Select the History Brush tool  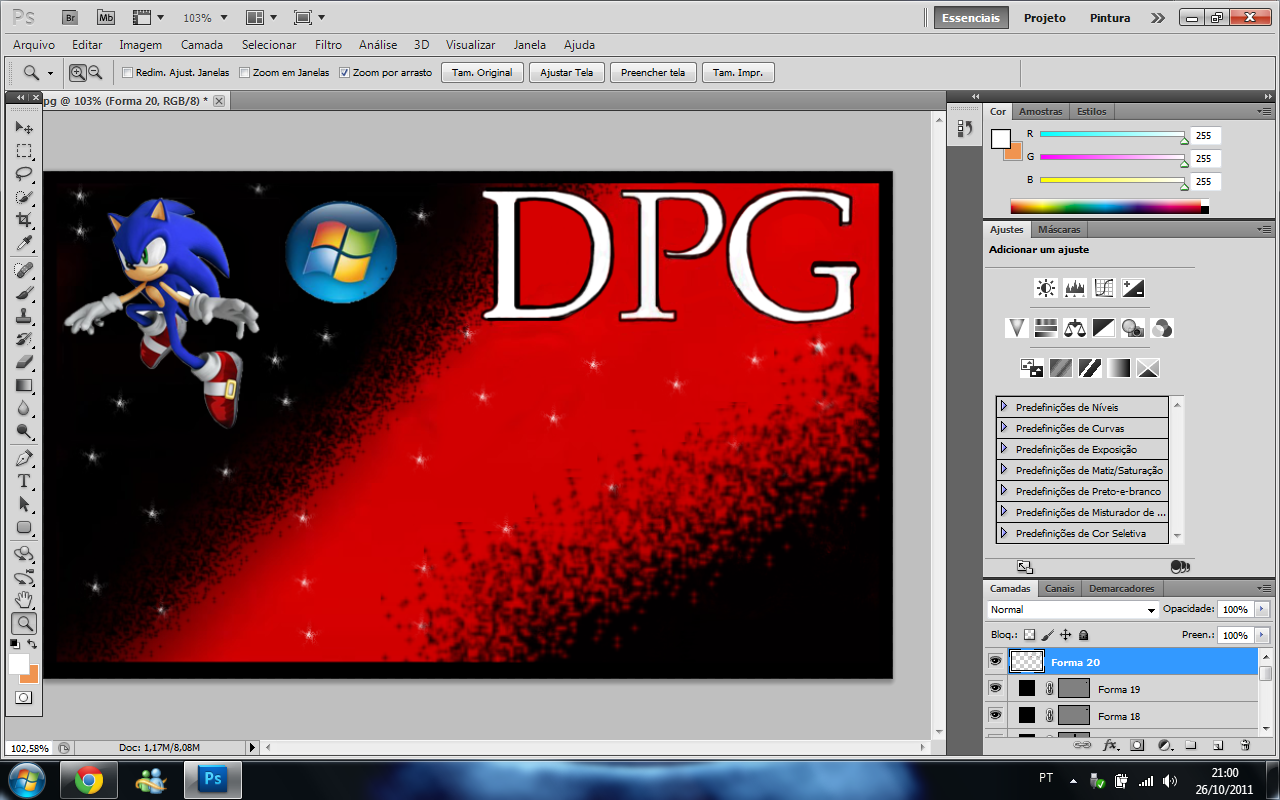(x=24, y=339)
